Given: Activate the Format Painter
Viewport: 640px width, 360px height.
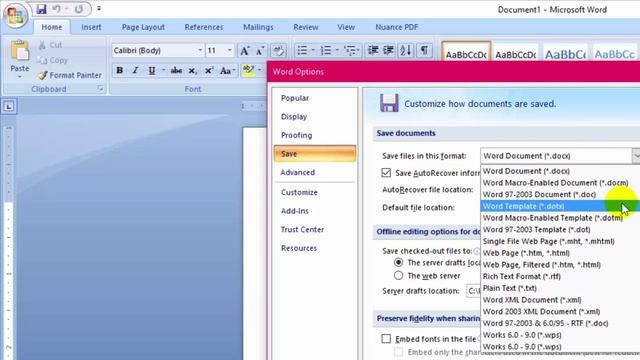Looking at the screenshot, I should (x=69, y=75).
